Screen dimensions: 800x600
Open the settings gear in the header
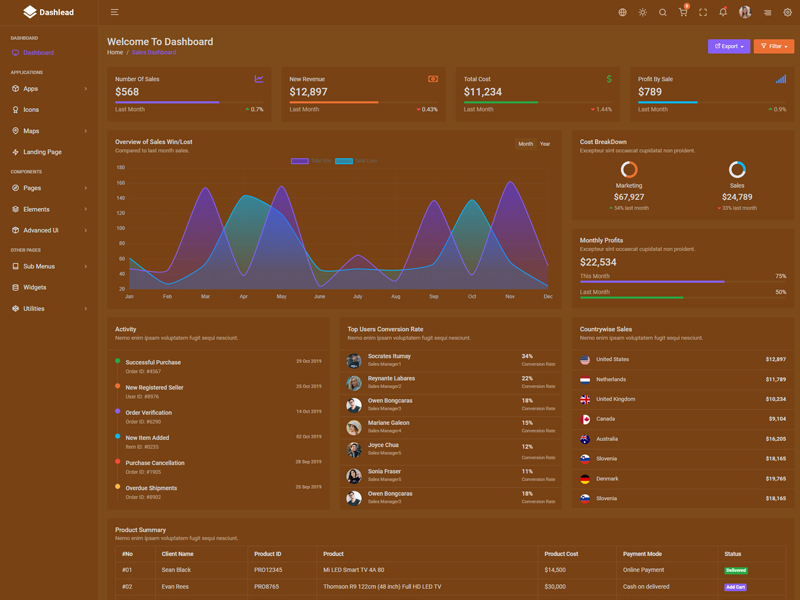tap(787, 12)
